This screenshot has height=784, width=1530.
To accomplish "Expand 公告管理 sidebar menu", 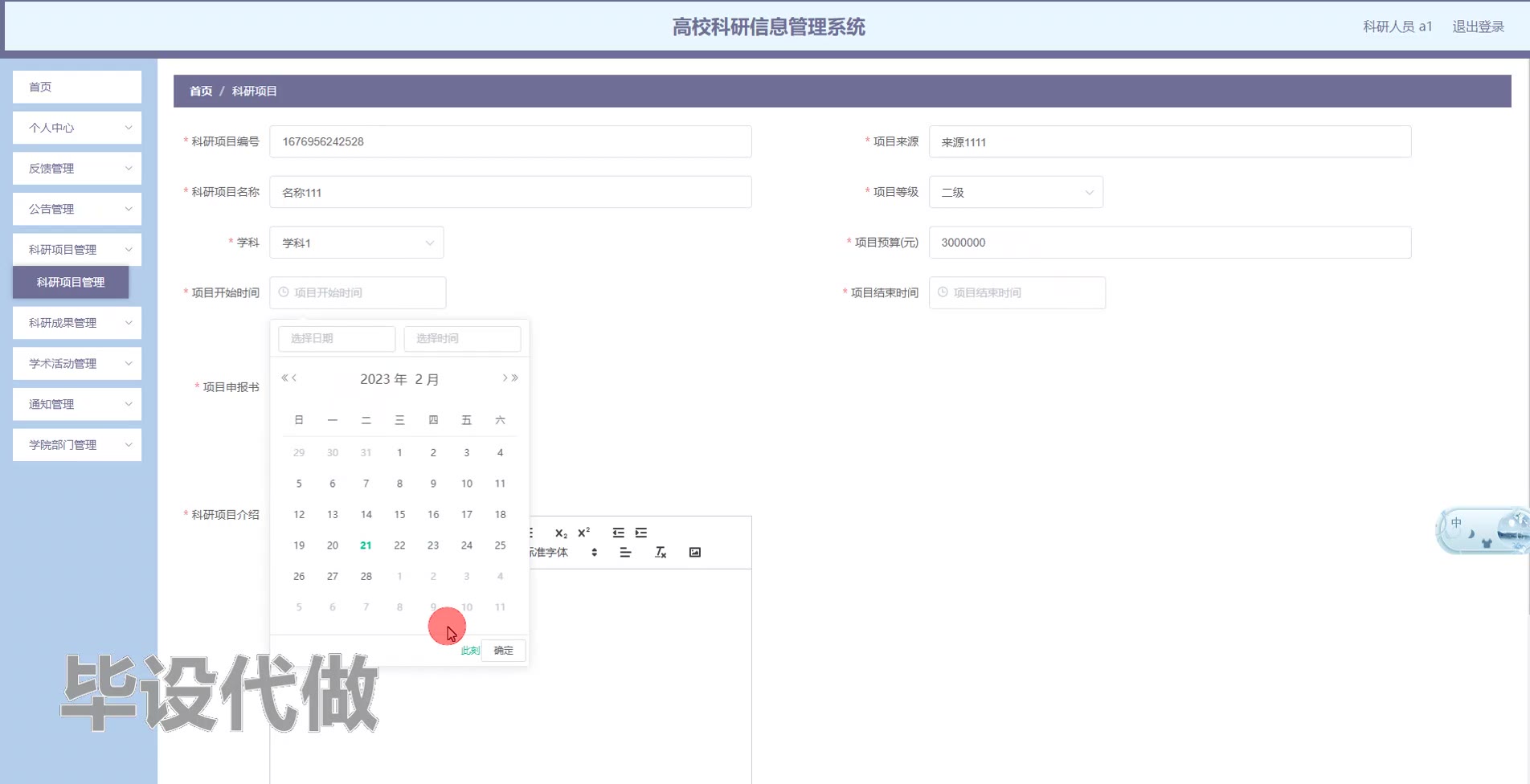I will click(77, 209).
